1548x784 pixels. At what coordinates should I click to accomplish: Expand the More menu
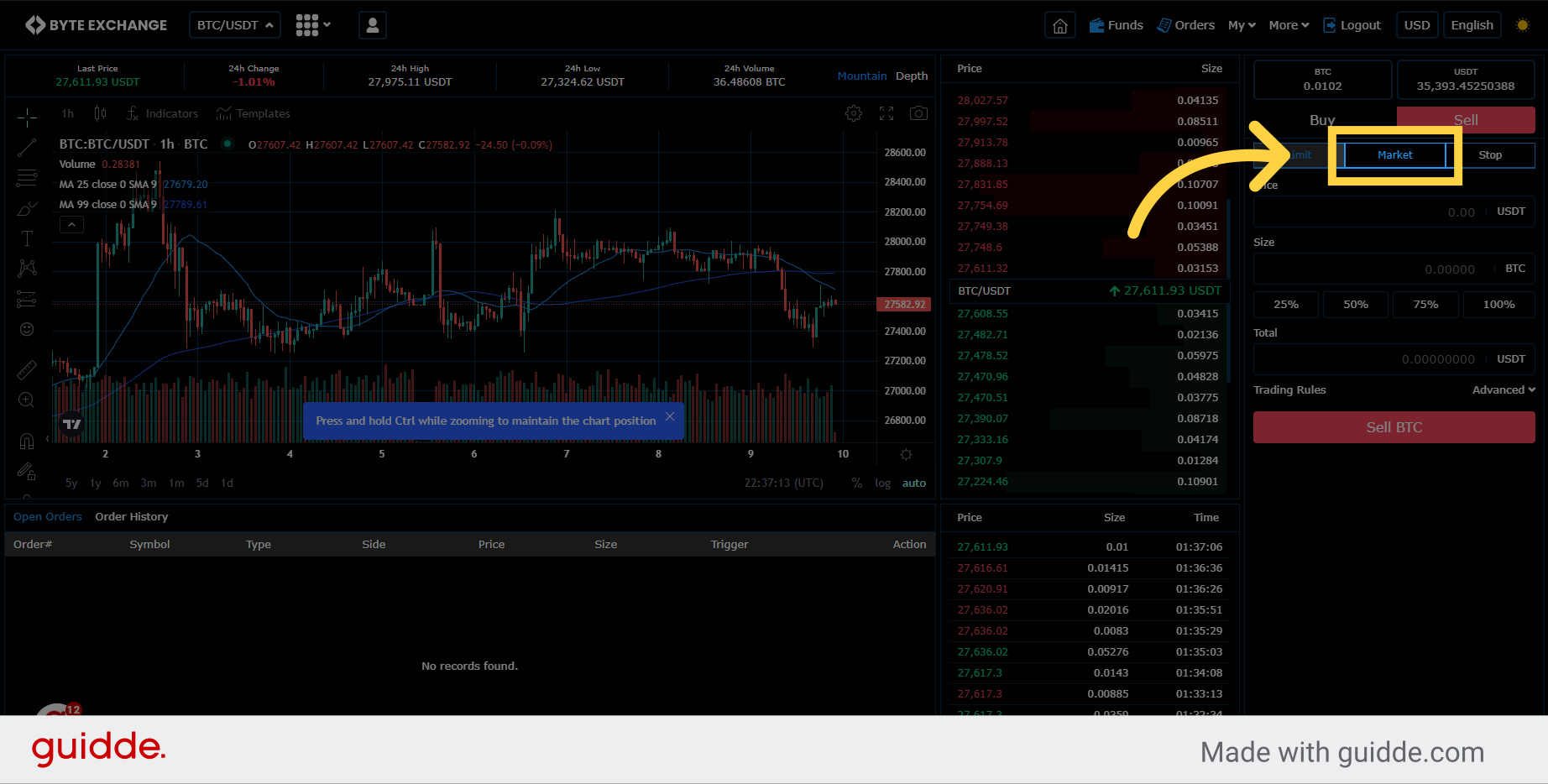coord(1289,25)
